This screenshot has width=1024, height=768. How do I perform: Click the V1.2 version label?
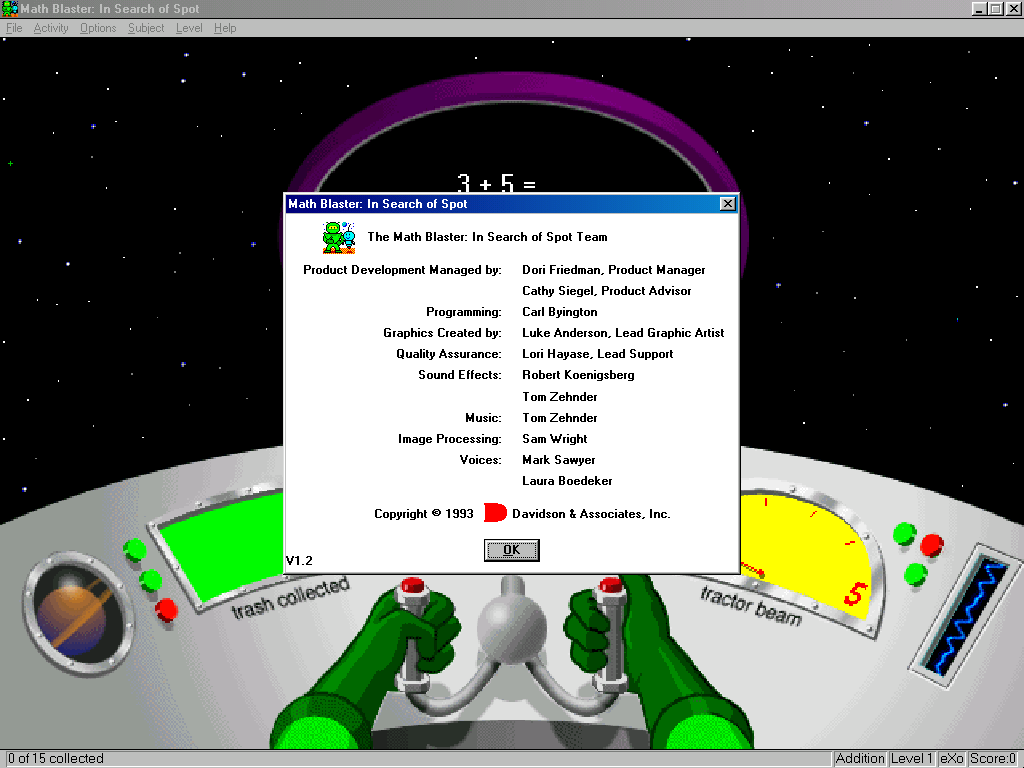(x=299, y=560)
